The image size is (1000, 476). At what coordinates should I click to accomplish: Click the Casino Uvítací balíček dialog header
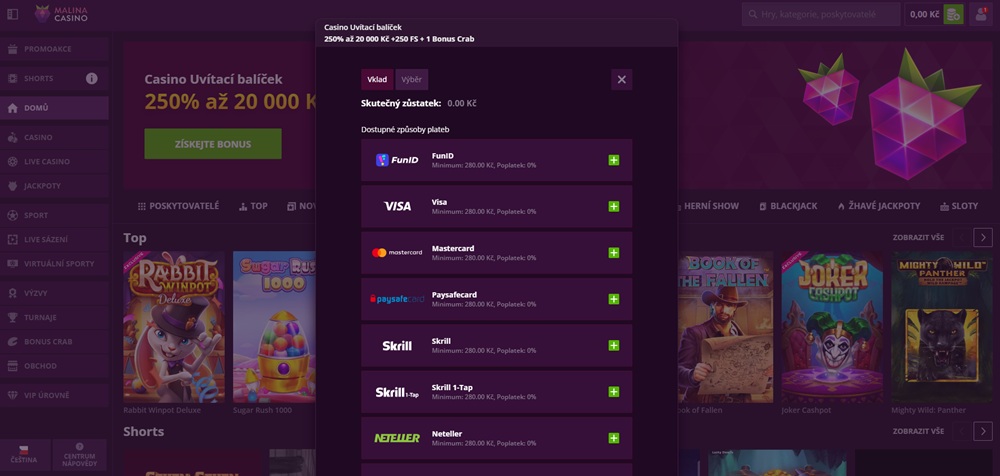(x=496, y=33)
